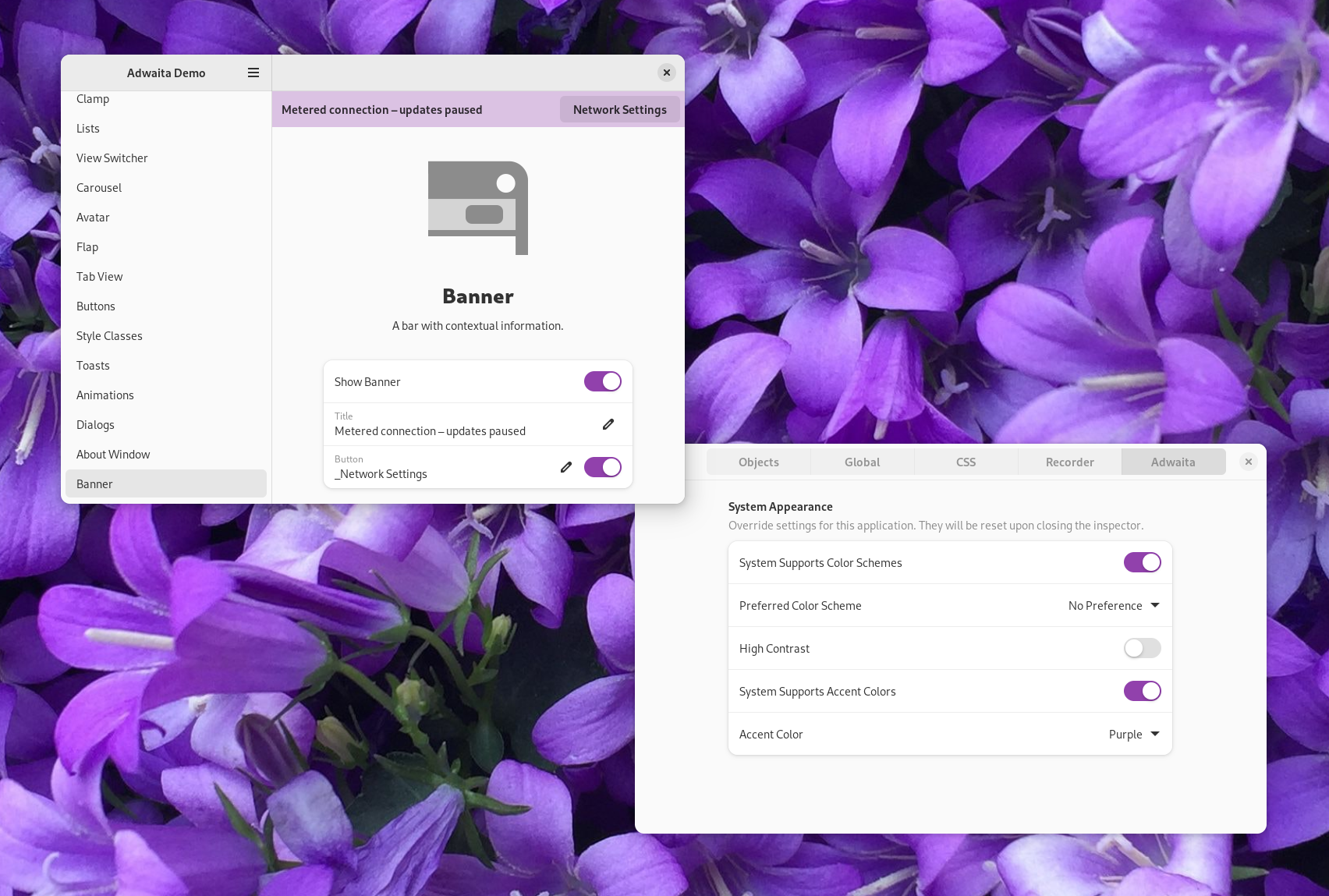
Task: Close the Adwaita Demo window
Action: point(667,73)
